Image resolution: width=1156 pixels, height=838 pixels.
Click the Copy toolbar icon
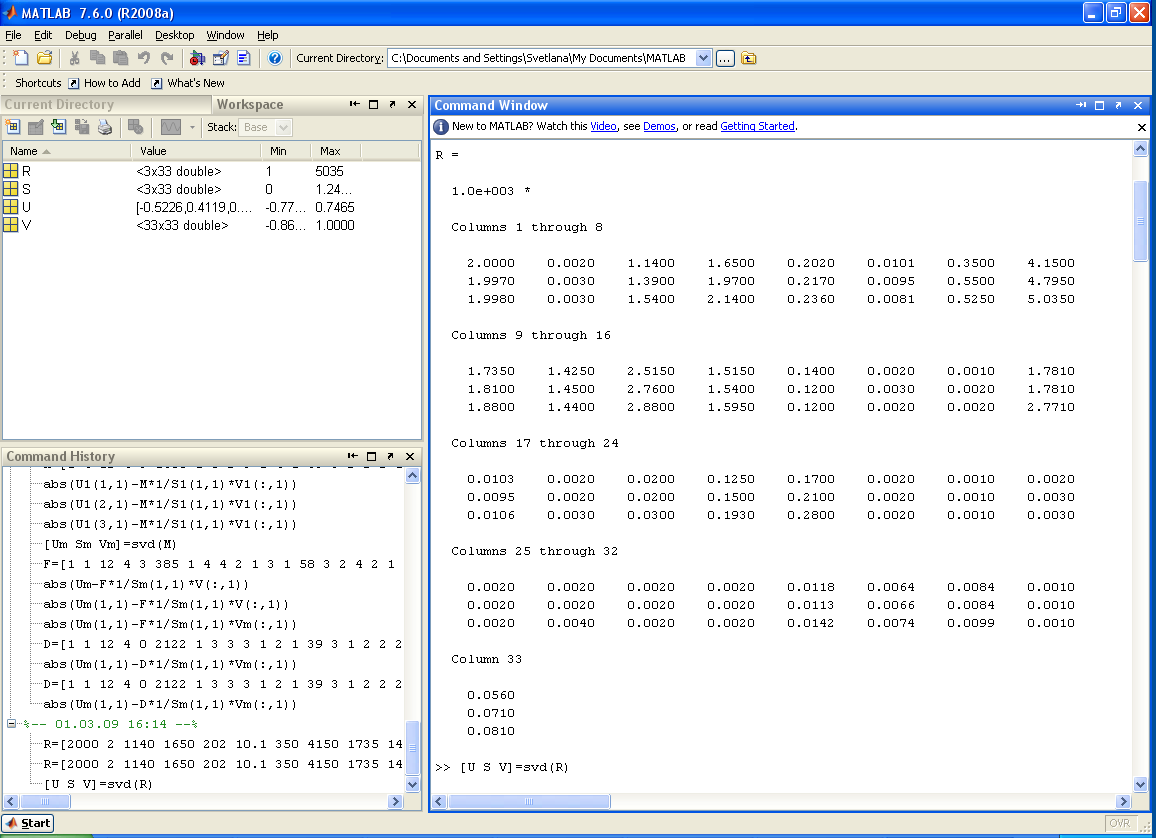click(97, 58)
